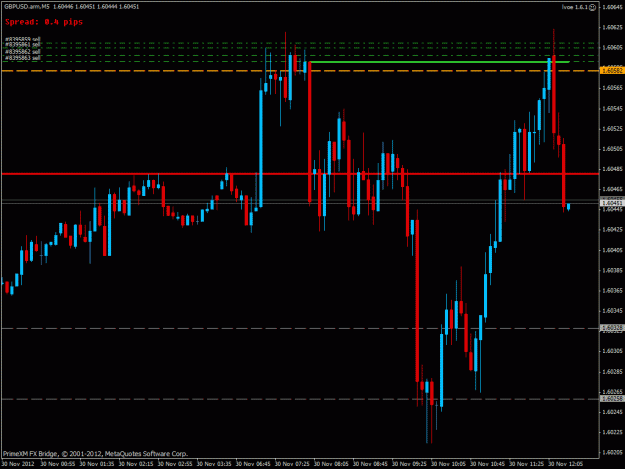Screen dimensions: 625x469
Task: Click the 1.60425 price scale value
Action: click(x=612, y=230)
